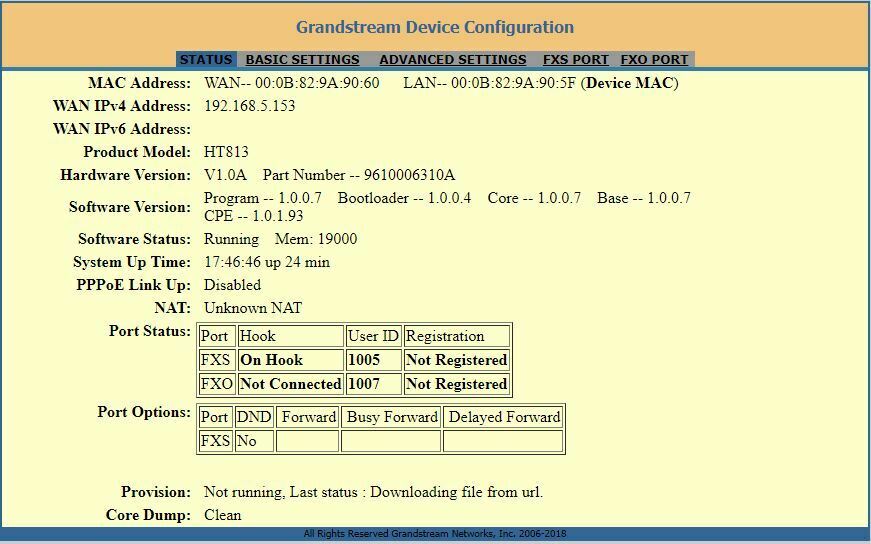
Task: Select User ID 1007 cell
Action: pyautogui.click(x=373, y=384)
